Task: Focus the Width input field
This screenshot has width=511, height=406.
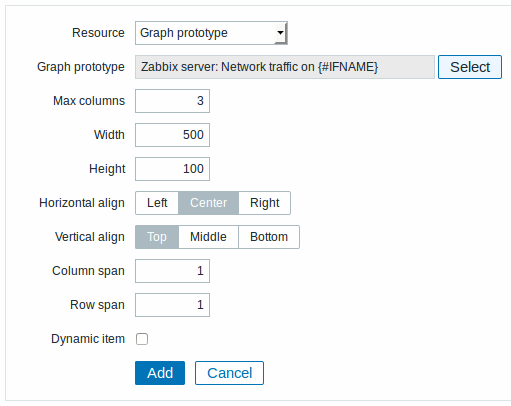Action: [172, 135]
